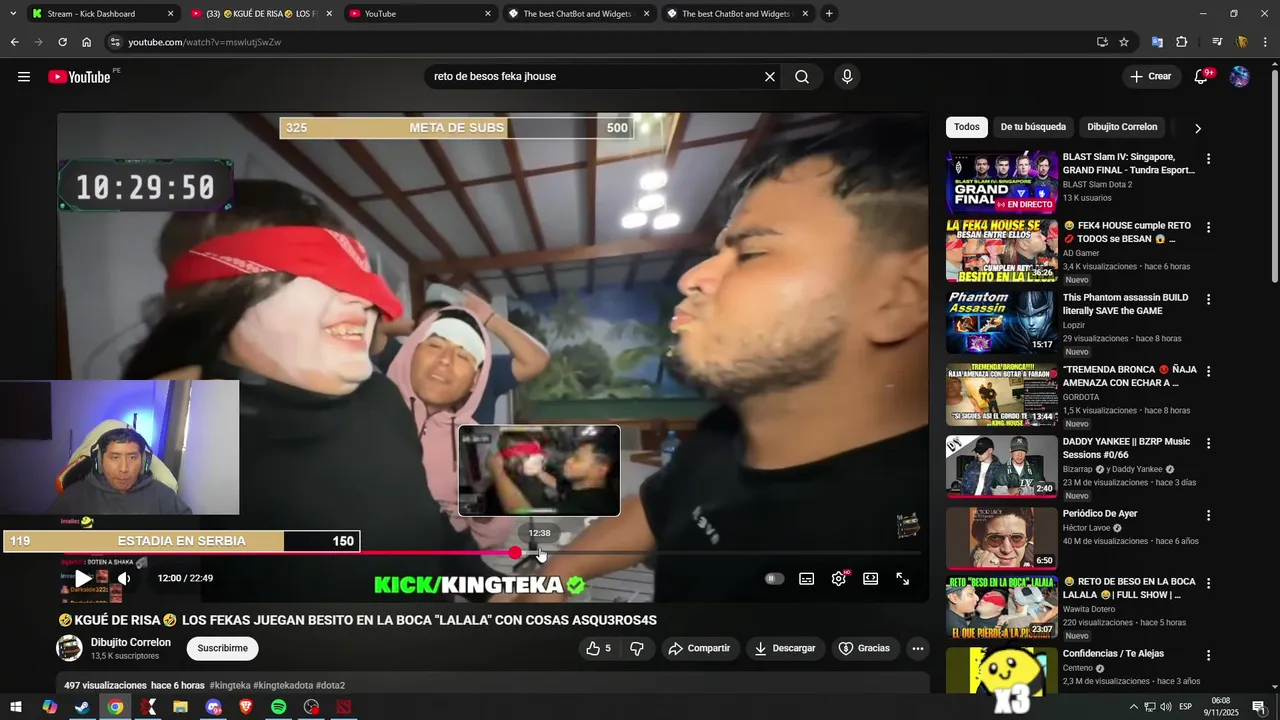
Task: Subscribe to Dibujito Correlon with Suscribirme
Action: click(x=222, y=648)
